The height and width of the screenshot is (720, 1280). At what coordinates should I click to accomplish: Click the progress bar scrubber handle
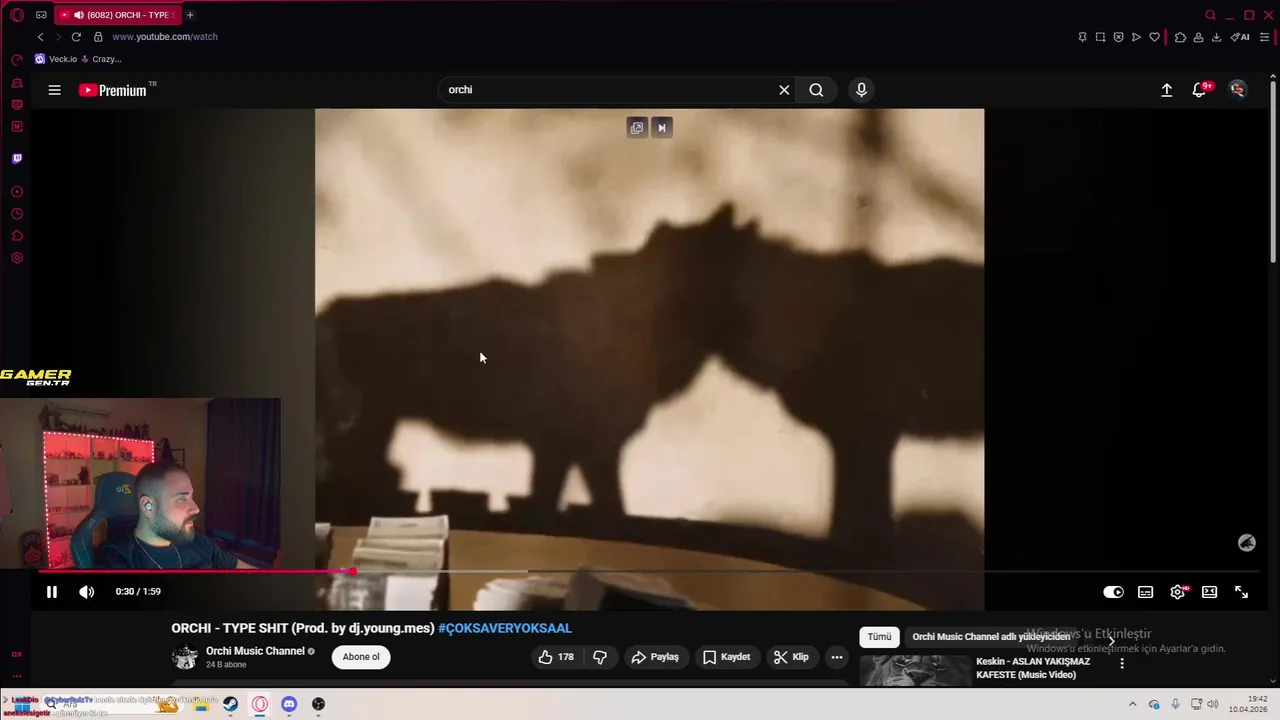(x=352, y=572)
